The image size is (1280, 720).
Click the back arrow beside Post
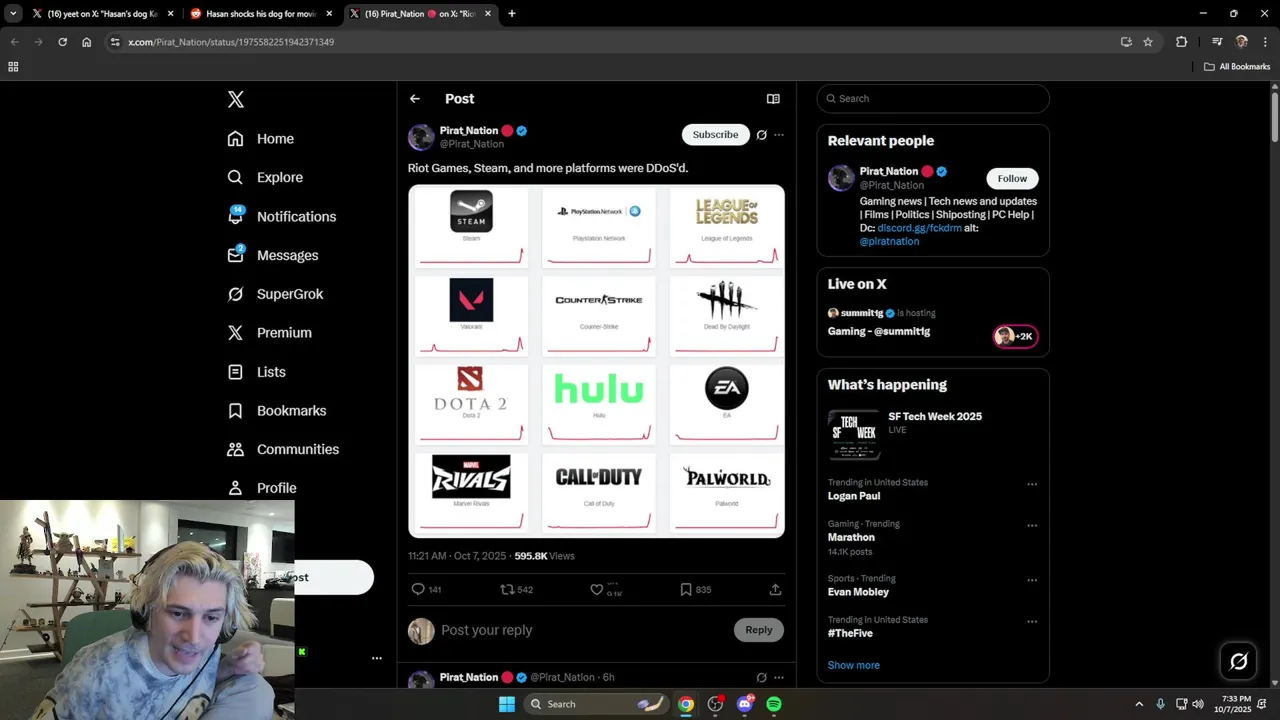(415, 99)
